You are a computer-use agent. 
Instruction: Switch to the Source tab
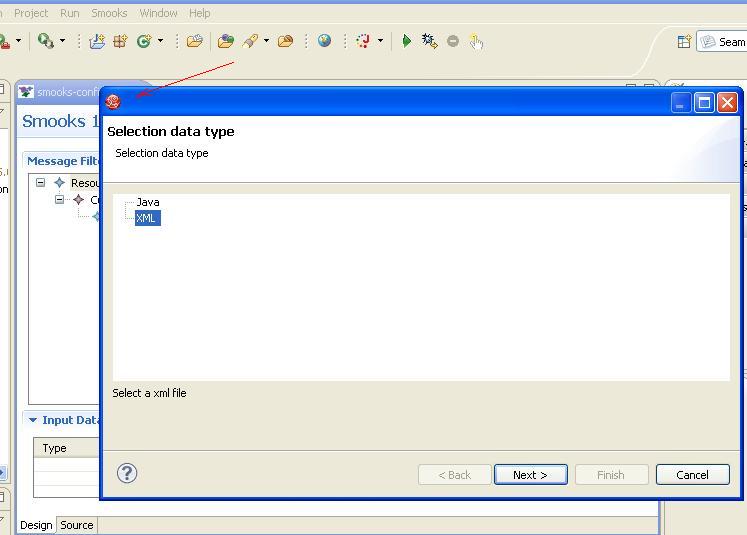(x=77, y=525)
